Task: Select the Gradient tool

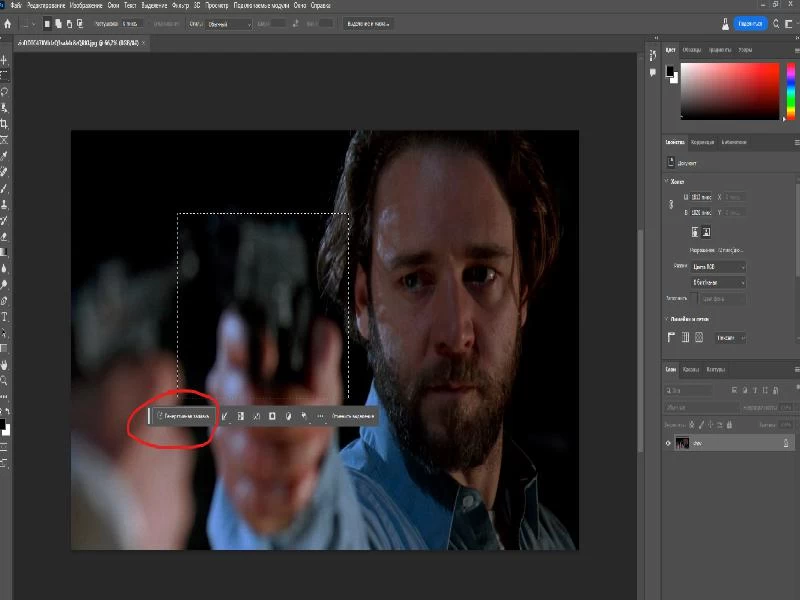Action: click(4, 252)
